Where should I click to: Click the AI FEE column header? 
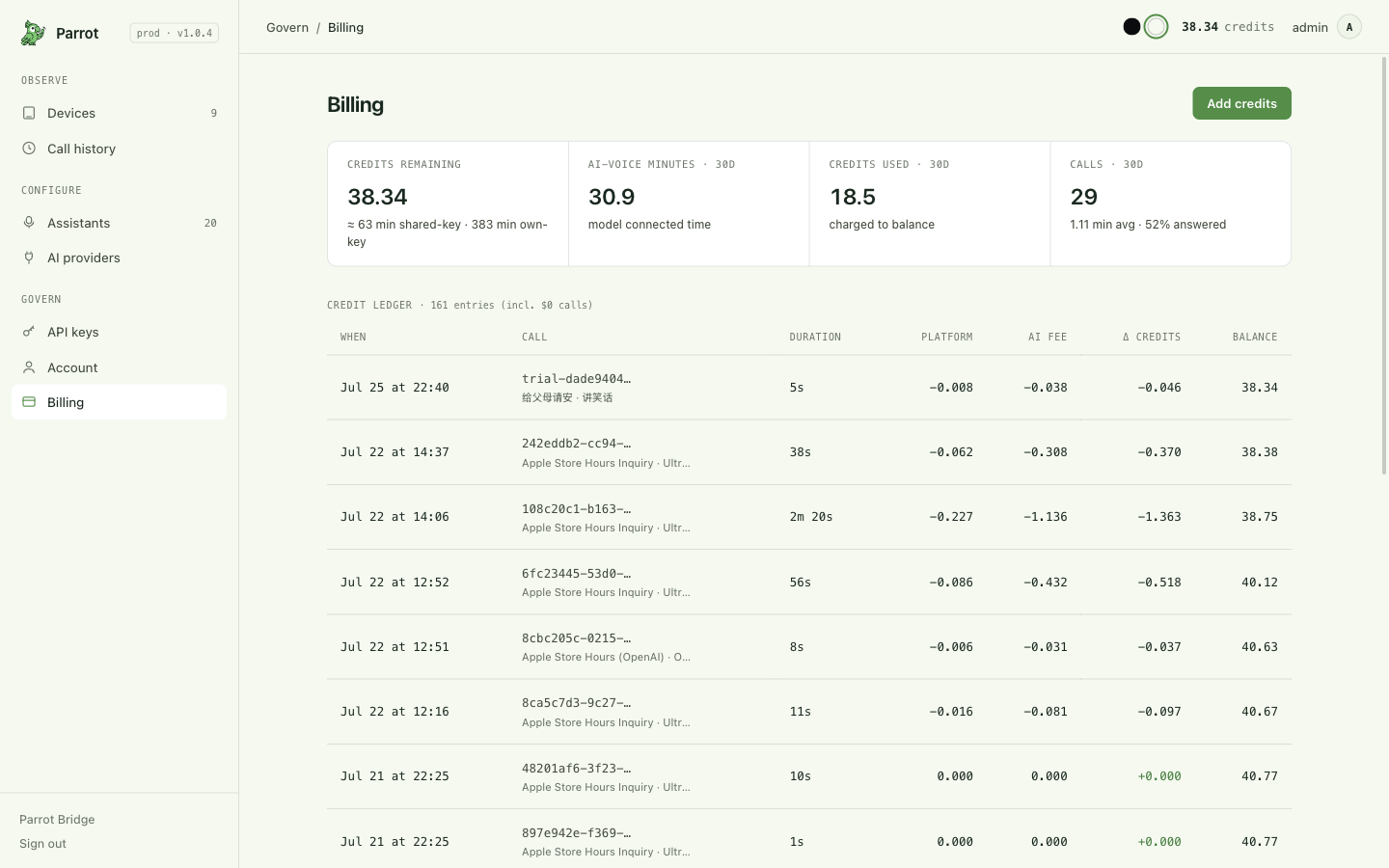point(1048,337)
